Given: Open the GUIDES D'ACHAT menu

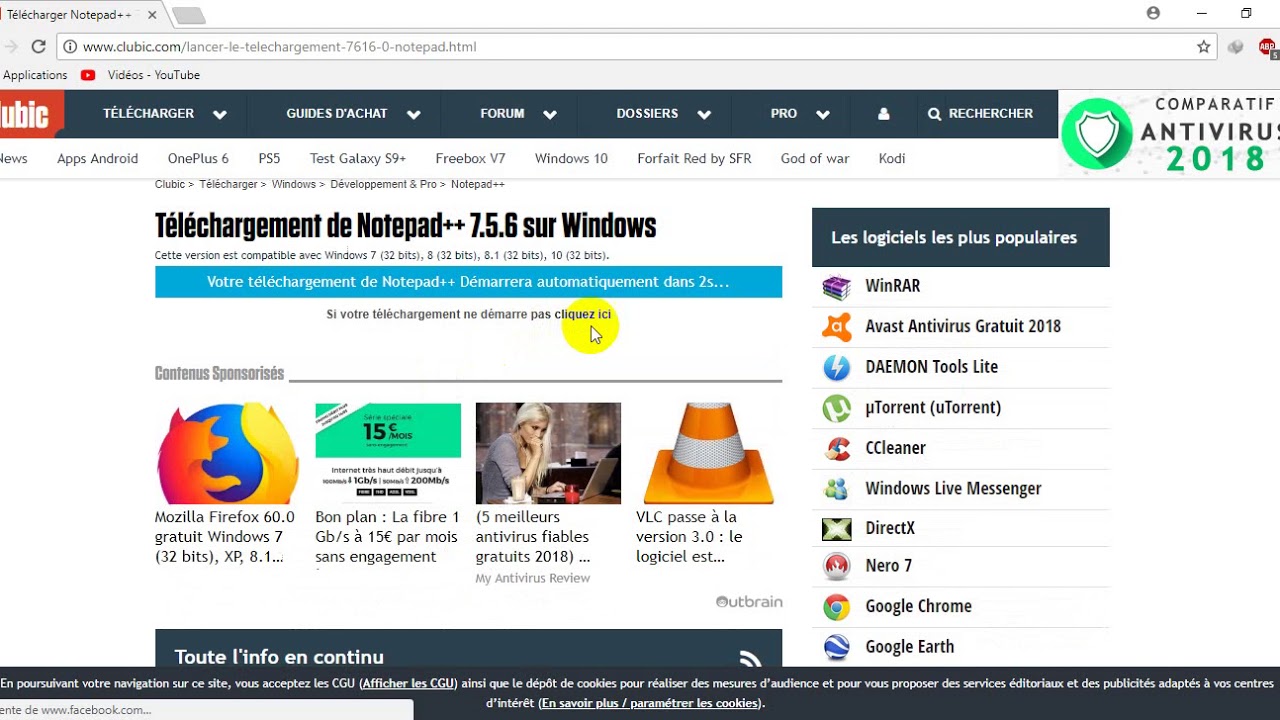Looking at the screenshot, I should pyautogui.click(x=336, y=114).
